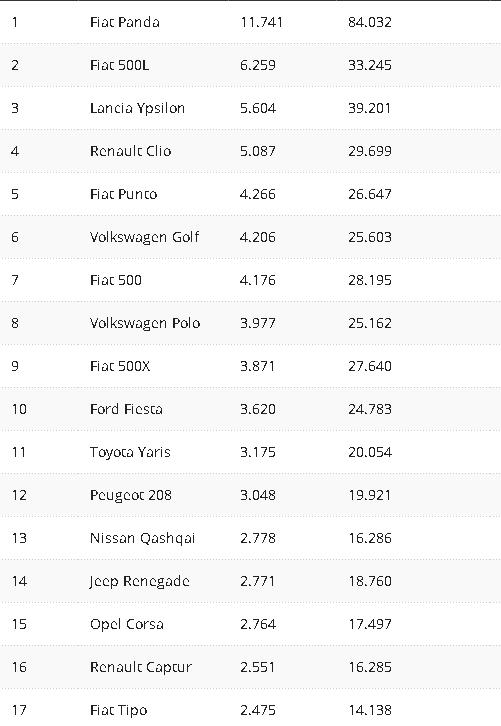Click the 11.741 monthly sales value
The height and width of the screenshot is (726, 501).
262,22
